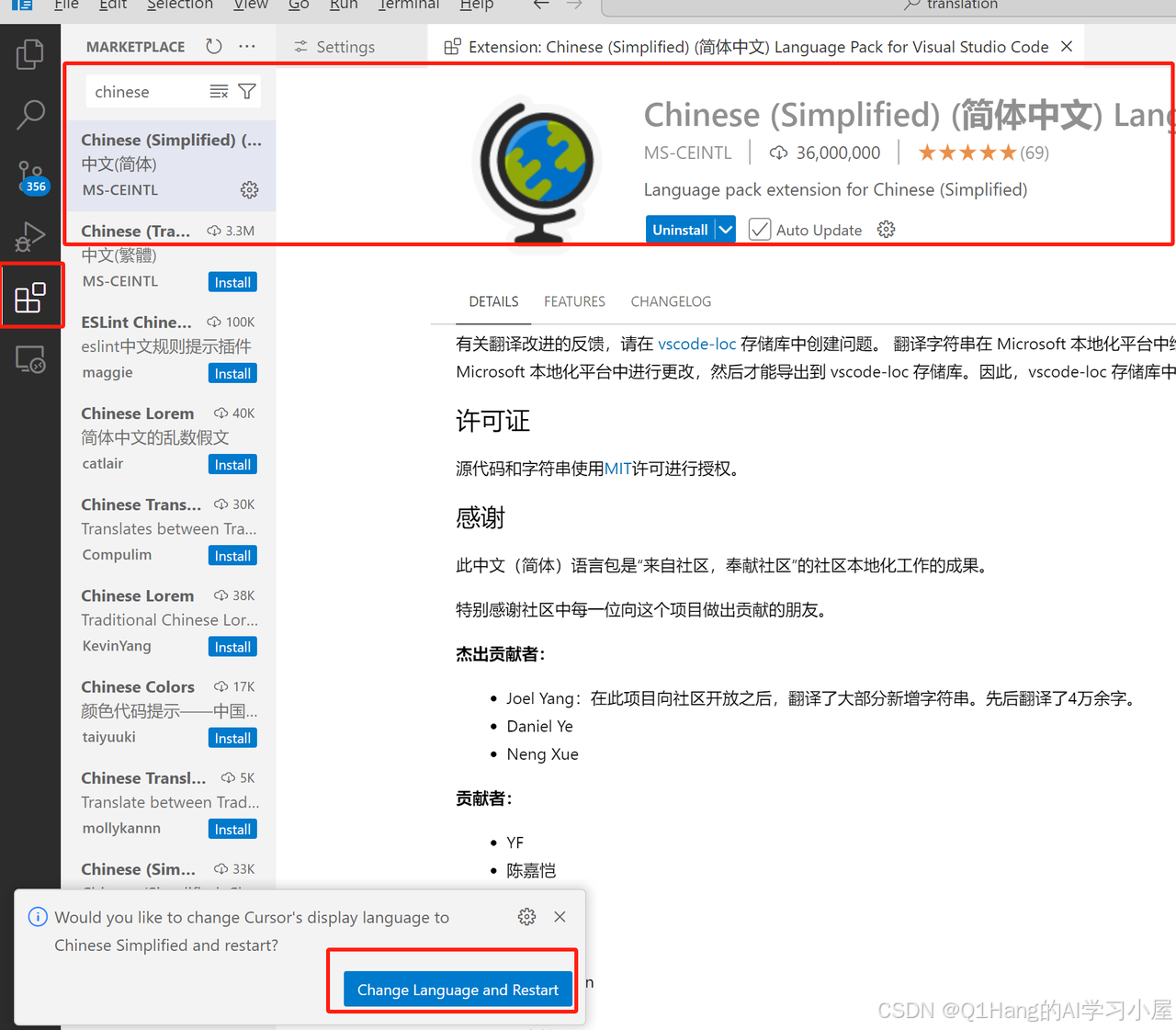Select Chinese Colors extension list item
The height and width of the screenshot is (1030, 1176).
pyautogui.click(x=169, y=712)
